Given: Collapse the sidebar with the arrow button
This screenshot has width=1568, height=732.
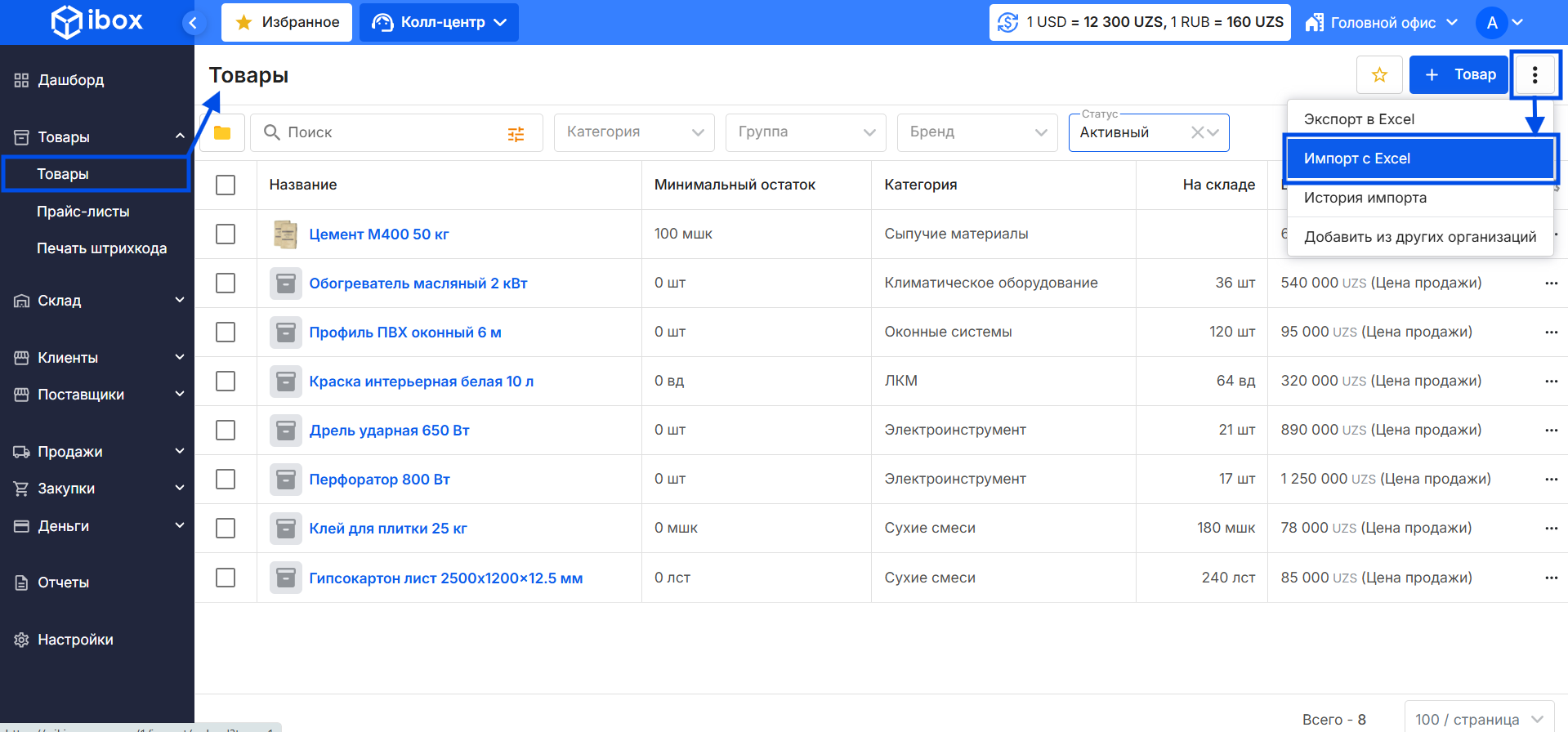Looking at the screenshot, I should [193, 23].
